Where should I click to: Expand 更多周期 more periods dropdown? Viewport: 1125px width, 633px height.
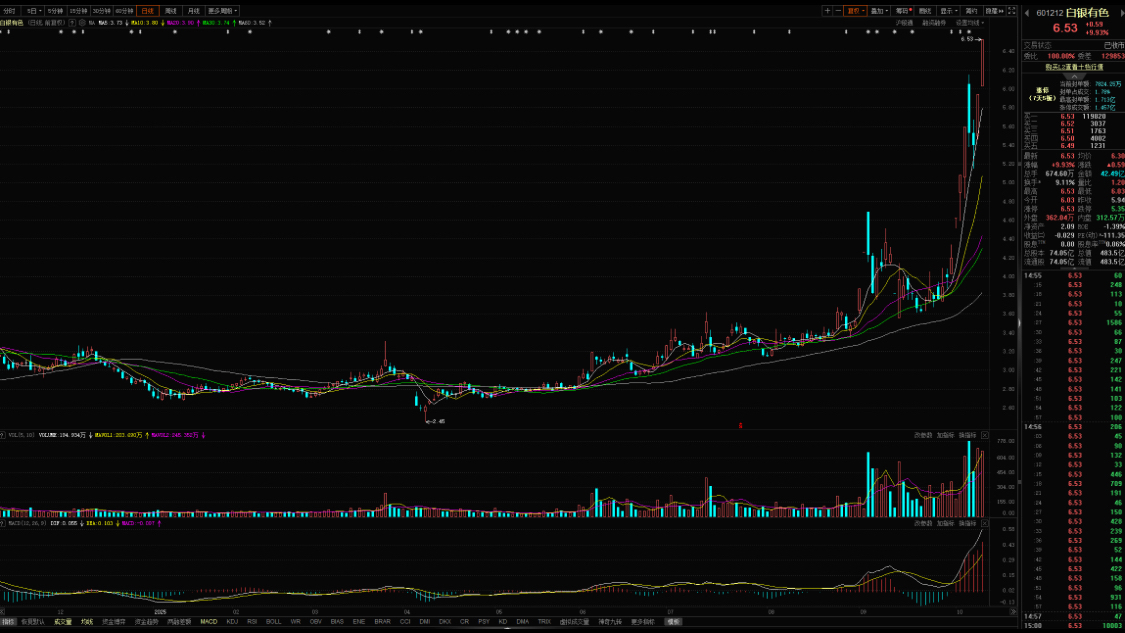(x=222, y=11)
